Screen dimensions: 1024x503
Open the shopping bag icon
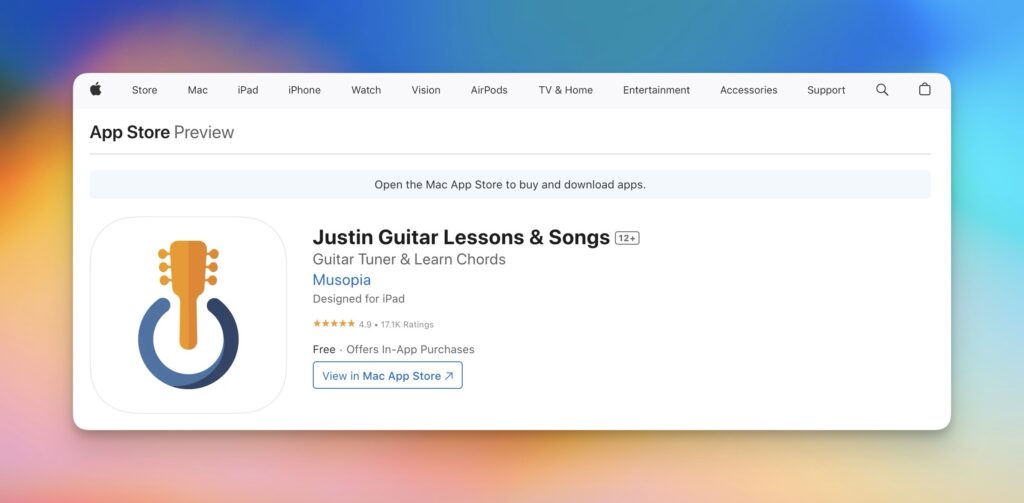(925, 90)
